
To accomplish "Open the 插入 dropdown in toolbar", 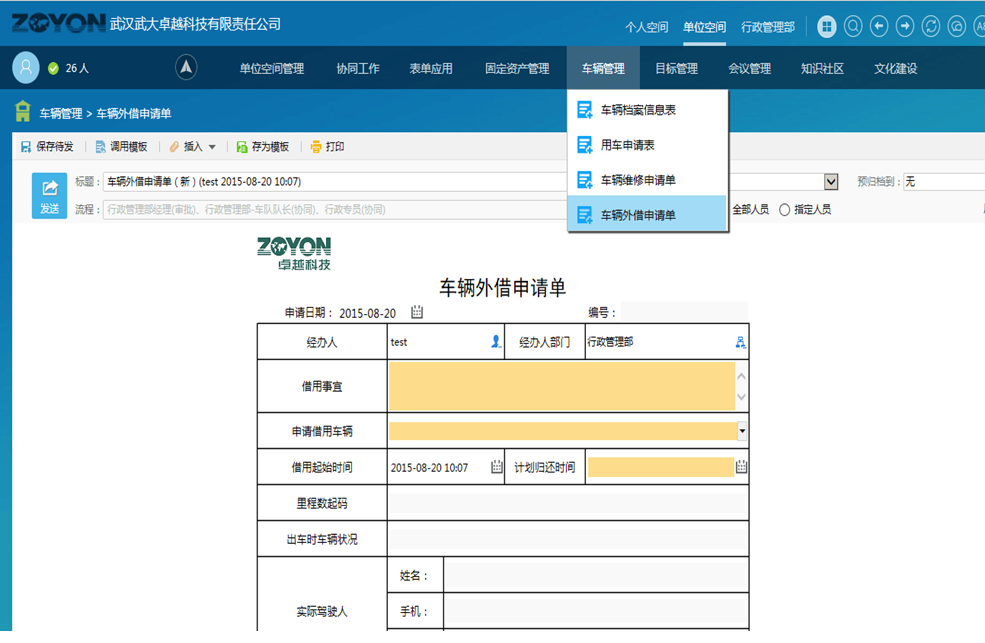I will tap(192, 147).
